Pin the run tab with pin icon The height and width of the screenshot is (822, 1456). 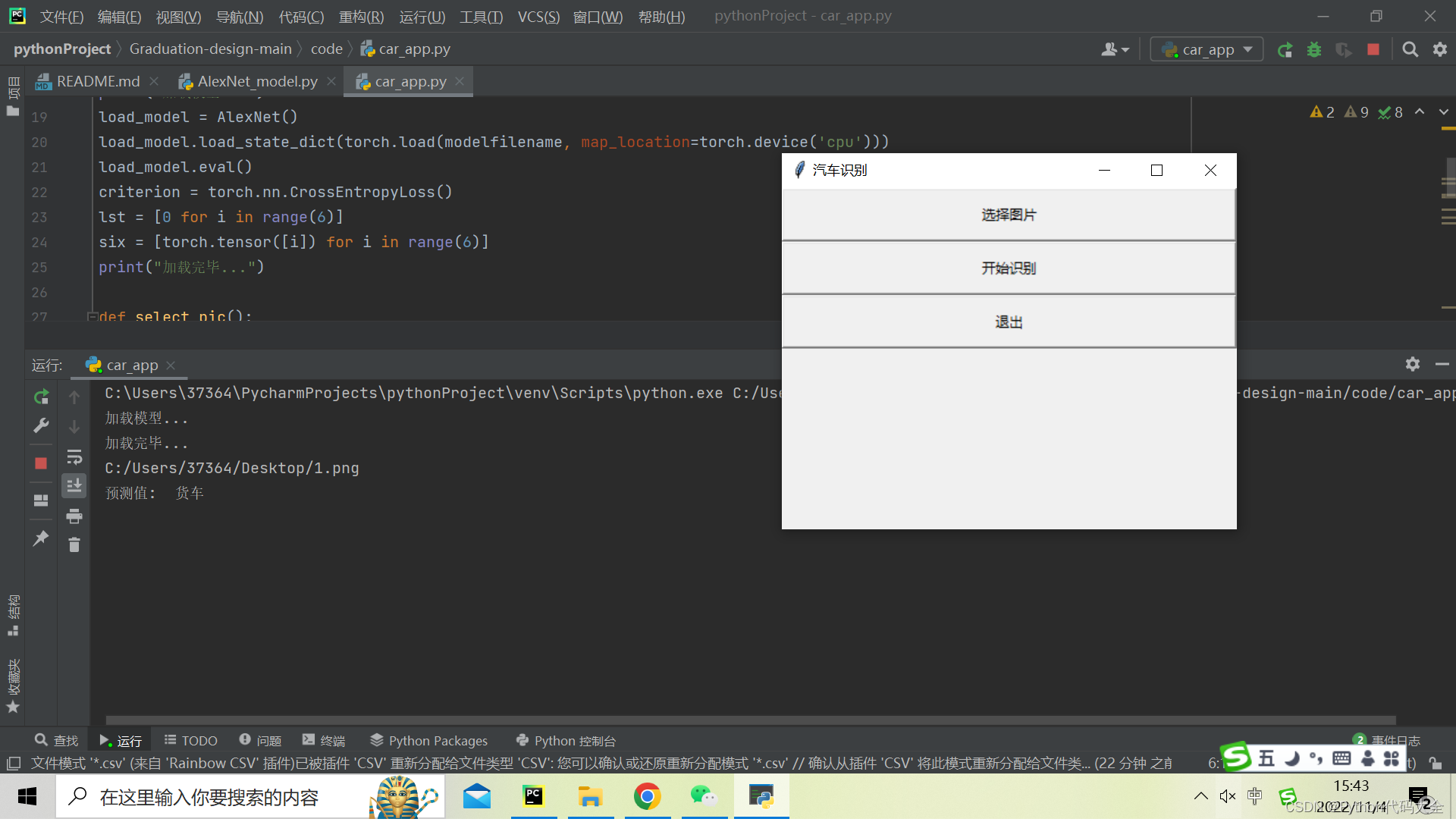pyautogui.click(x=41, y=539)
